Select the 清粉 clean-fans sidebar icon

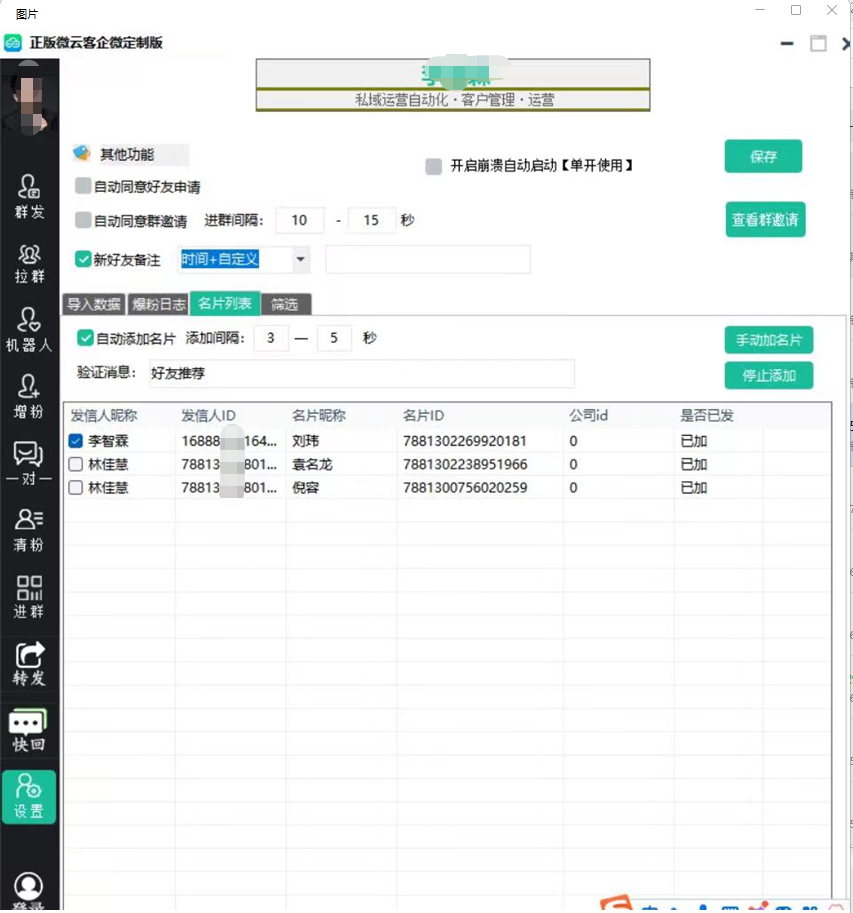pyautogui.click(x=29, y=529)
